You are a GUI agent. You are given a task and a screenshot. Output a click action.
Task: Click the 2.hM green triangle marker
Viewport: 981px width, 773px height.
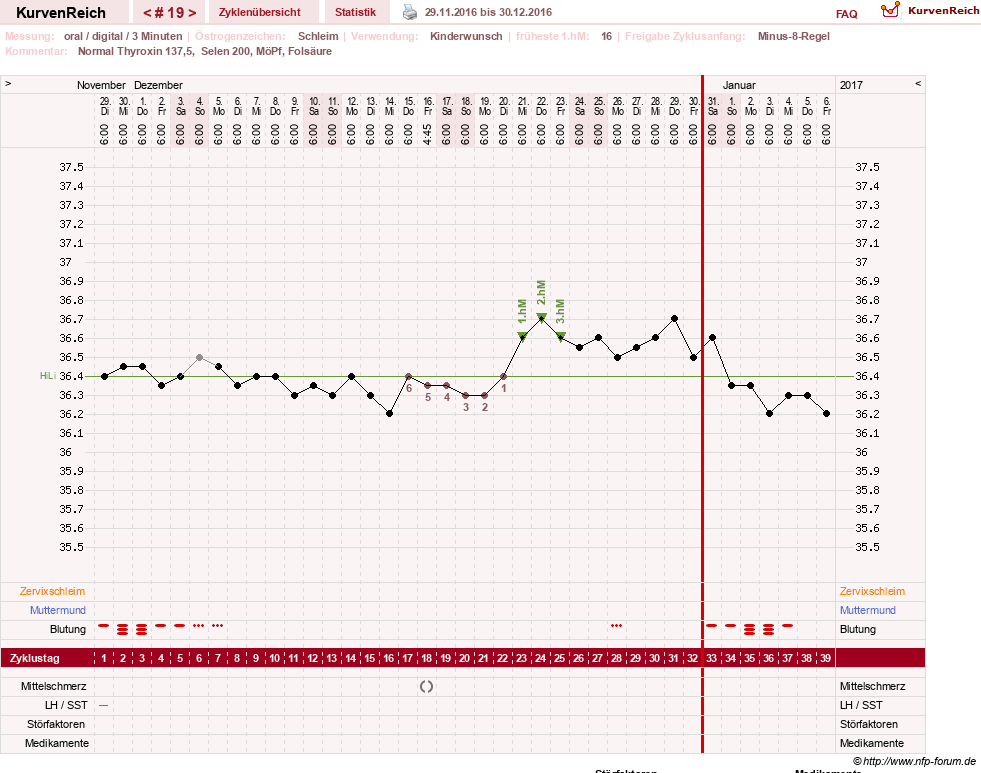click(542, 317)
